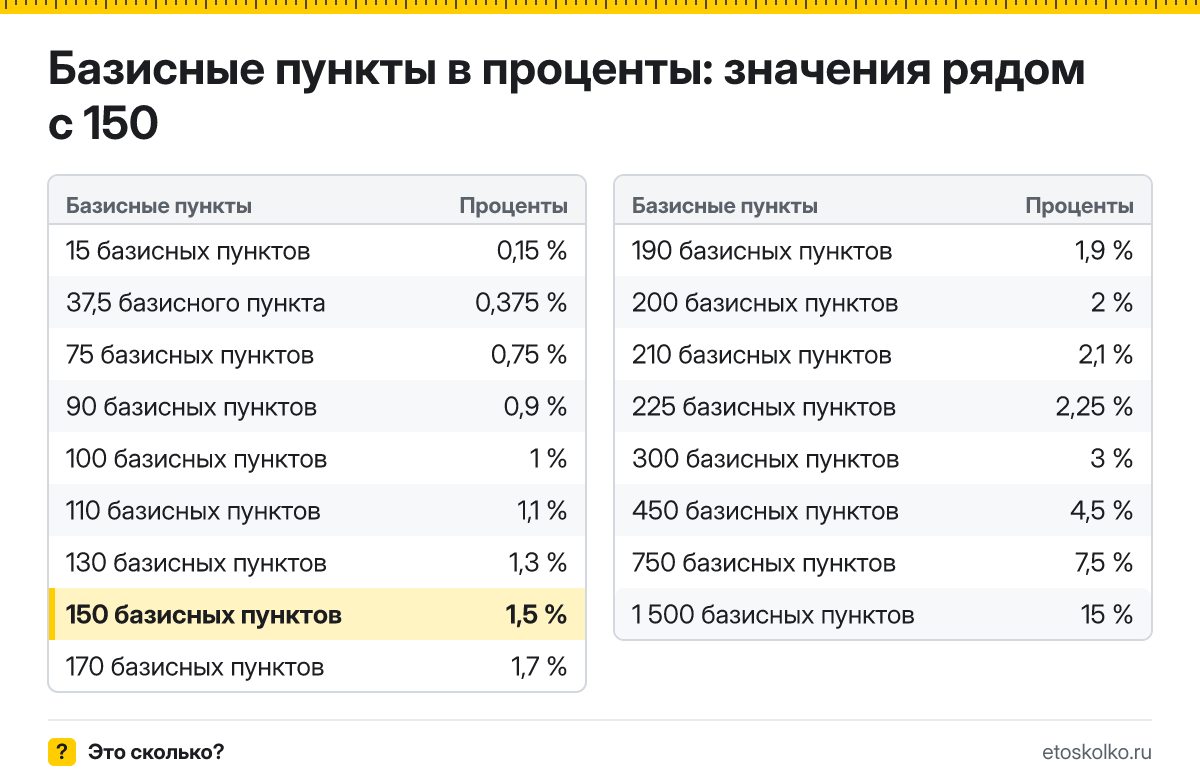Screen dimensions: 1200x784
Task: Select "750 базисных пунктов" cell
Action: [764, 563]
